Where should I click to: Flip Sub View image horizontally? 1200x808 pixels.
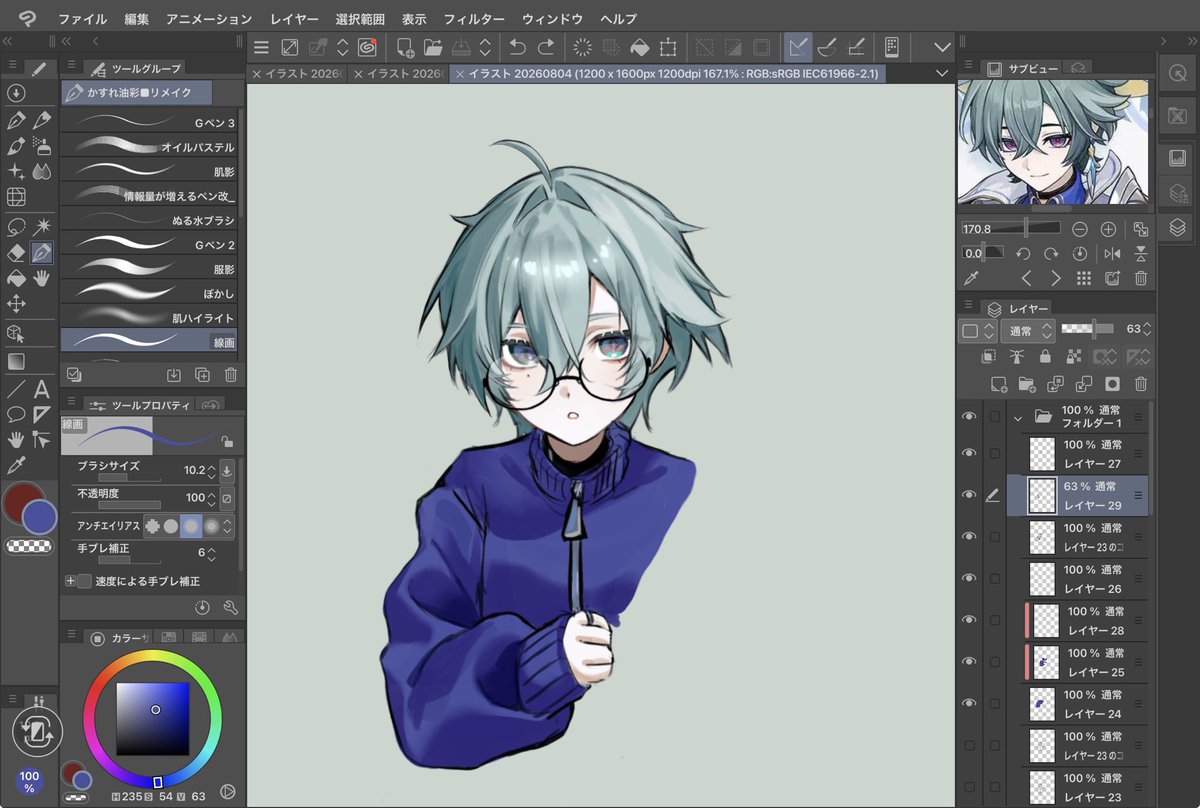pos(1113,254)
